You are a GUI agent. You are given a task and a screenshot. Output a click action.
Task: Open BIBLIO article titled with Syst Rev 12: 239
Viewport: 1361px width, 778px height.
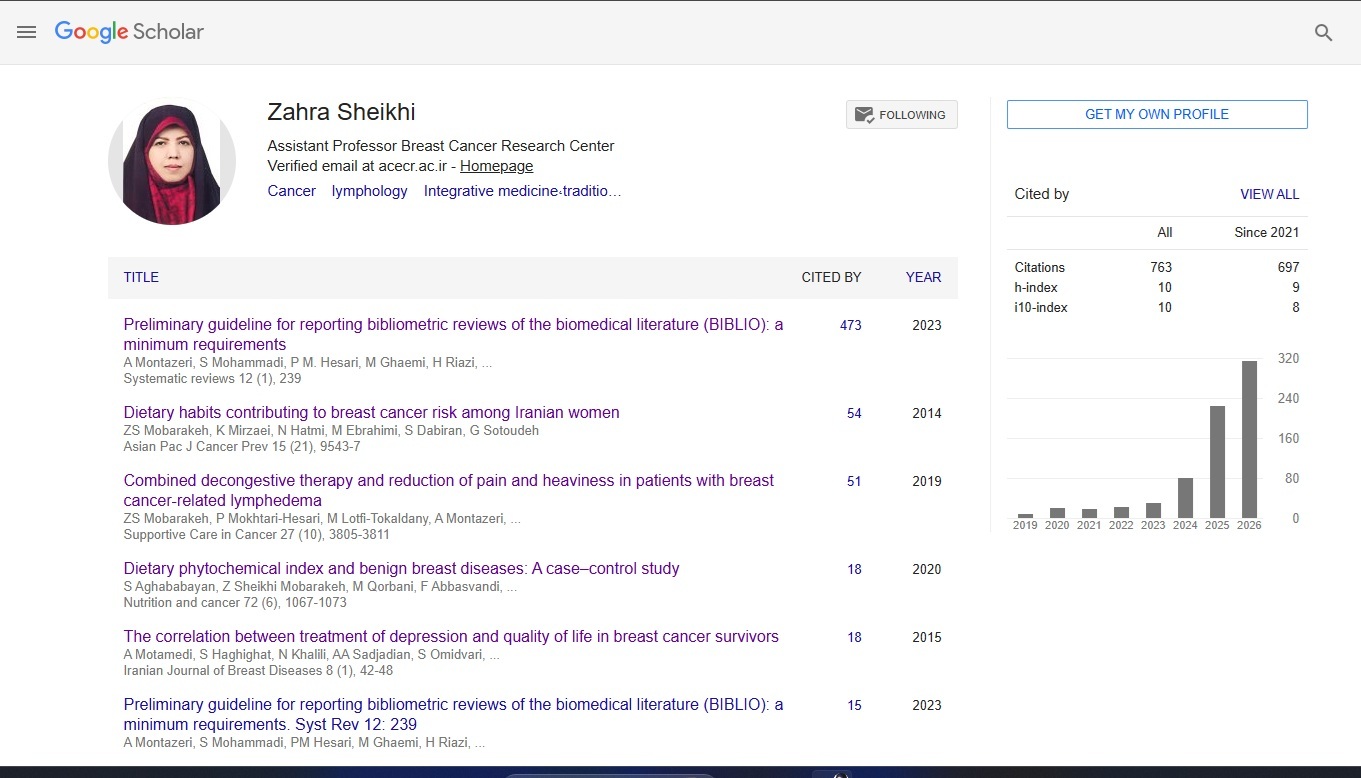pyautogui.click(x=453, y=714)
